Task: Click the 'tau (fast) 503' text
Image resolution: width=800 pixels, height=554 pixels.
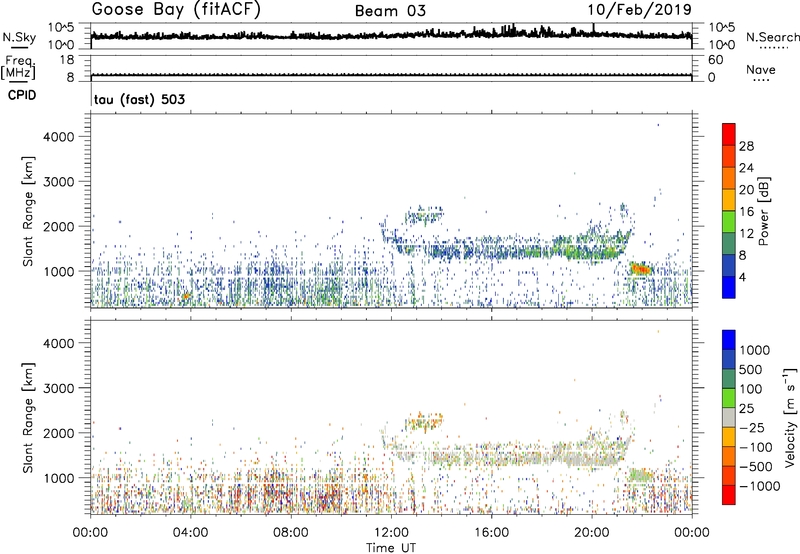Action: click(139, 99)
